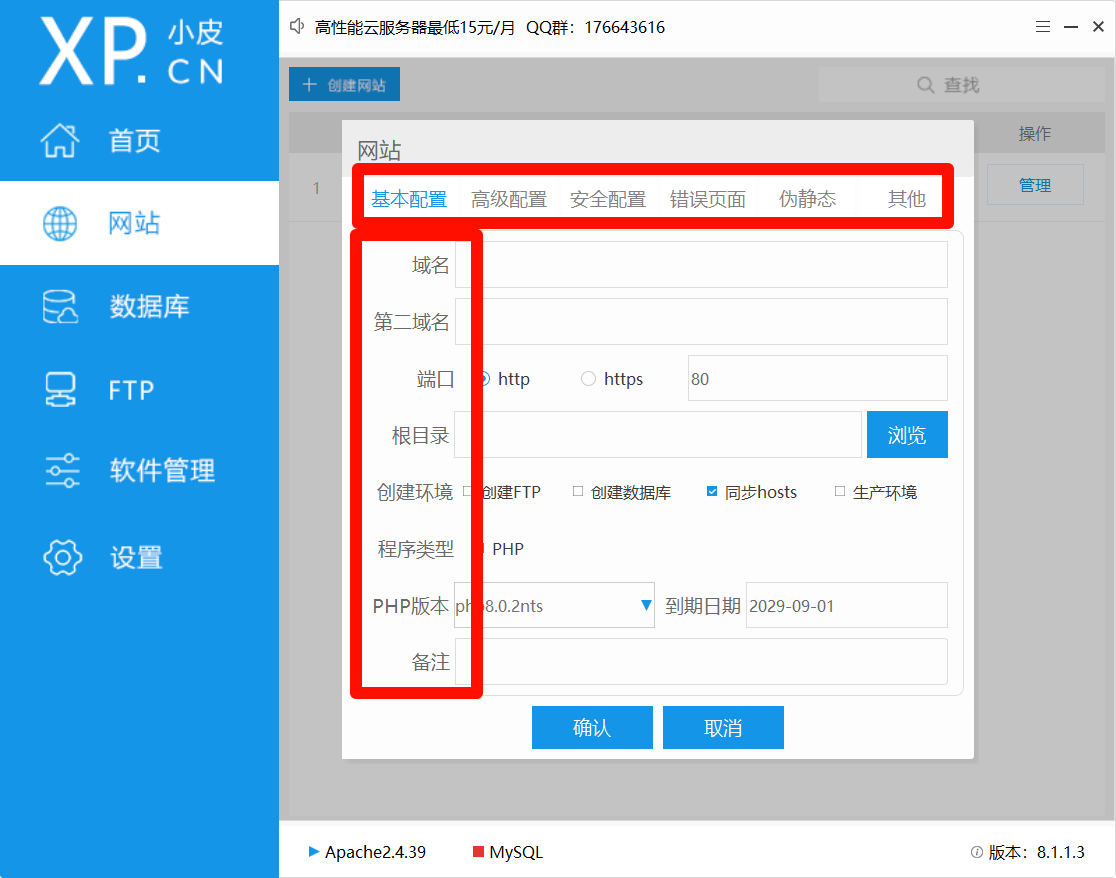
Task: Click the globe icon beside 网站
Action: pyautogui.click(x=60, y=223)
